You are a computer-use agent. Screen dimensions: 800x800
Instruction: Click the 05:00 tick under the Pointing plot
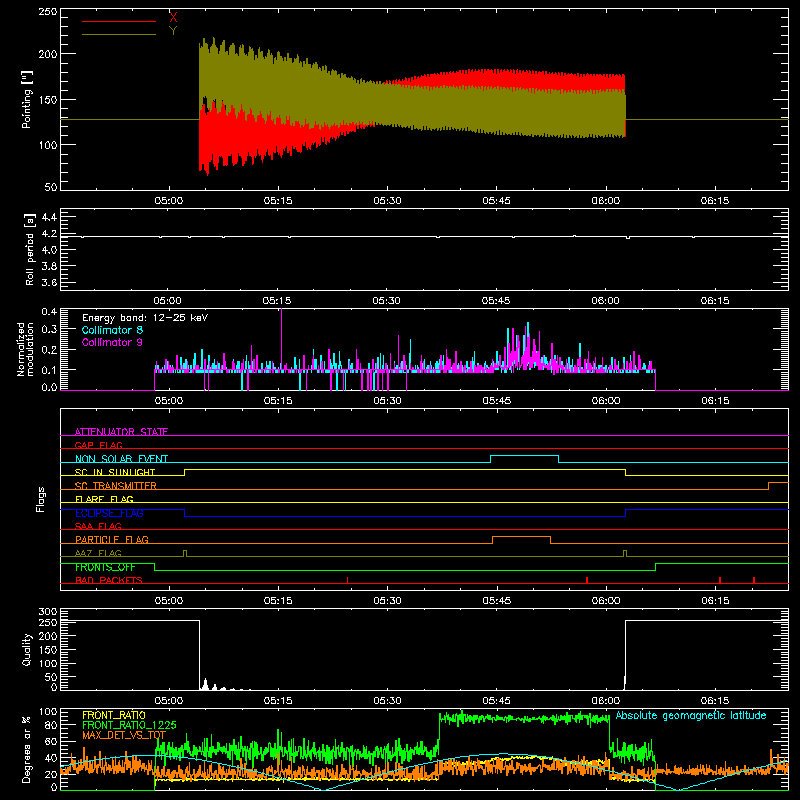(x=169, y=201)
